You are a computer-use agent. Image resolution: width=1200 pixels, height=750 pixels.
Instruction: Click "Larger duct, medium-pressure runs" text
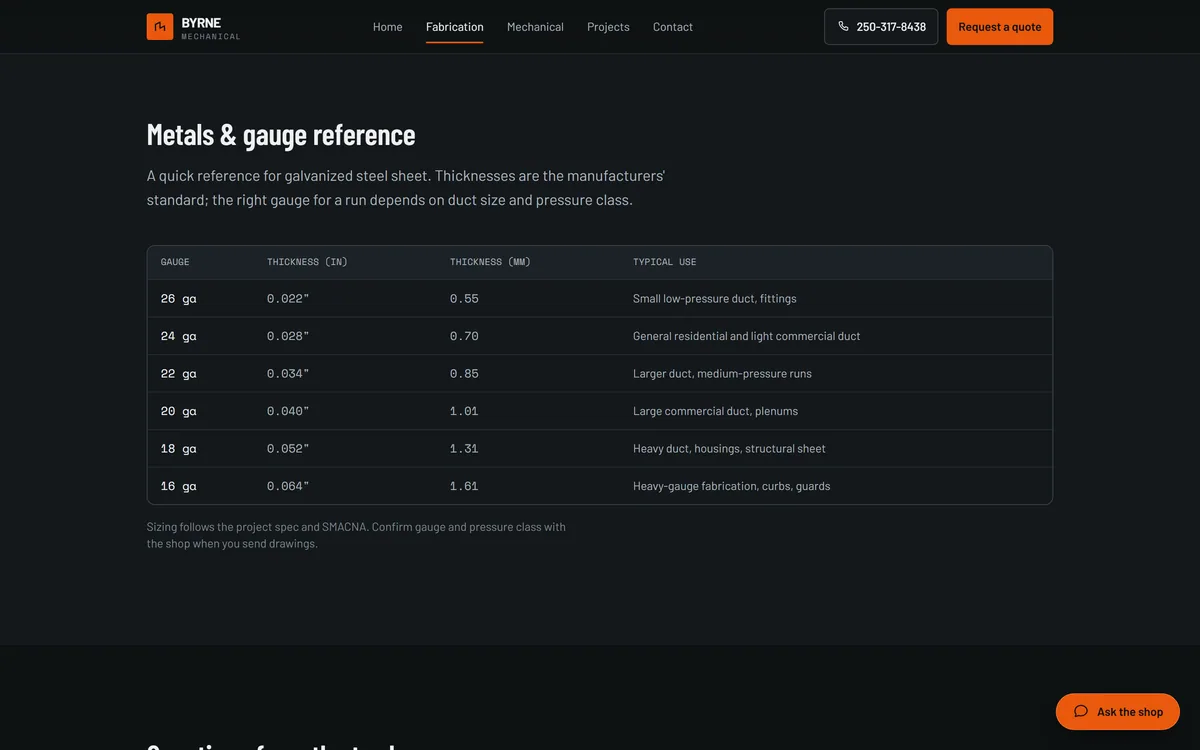[722, 374]
